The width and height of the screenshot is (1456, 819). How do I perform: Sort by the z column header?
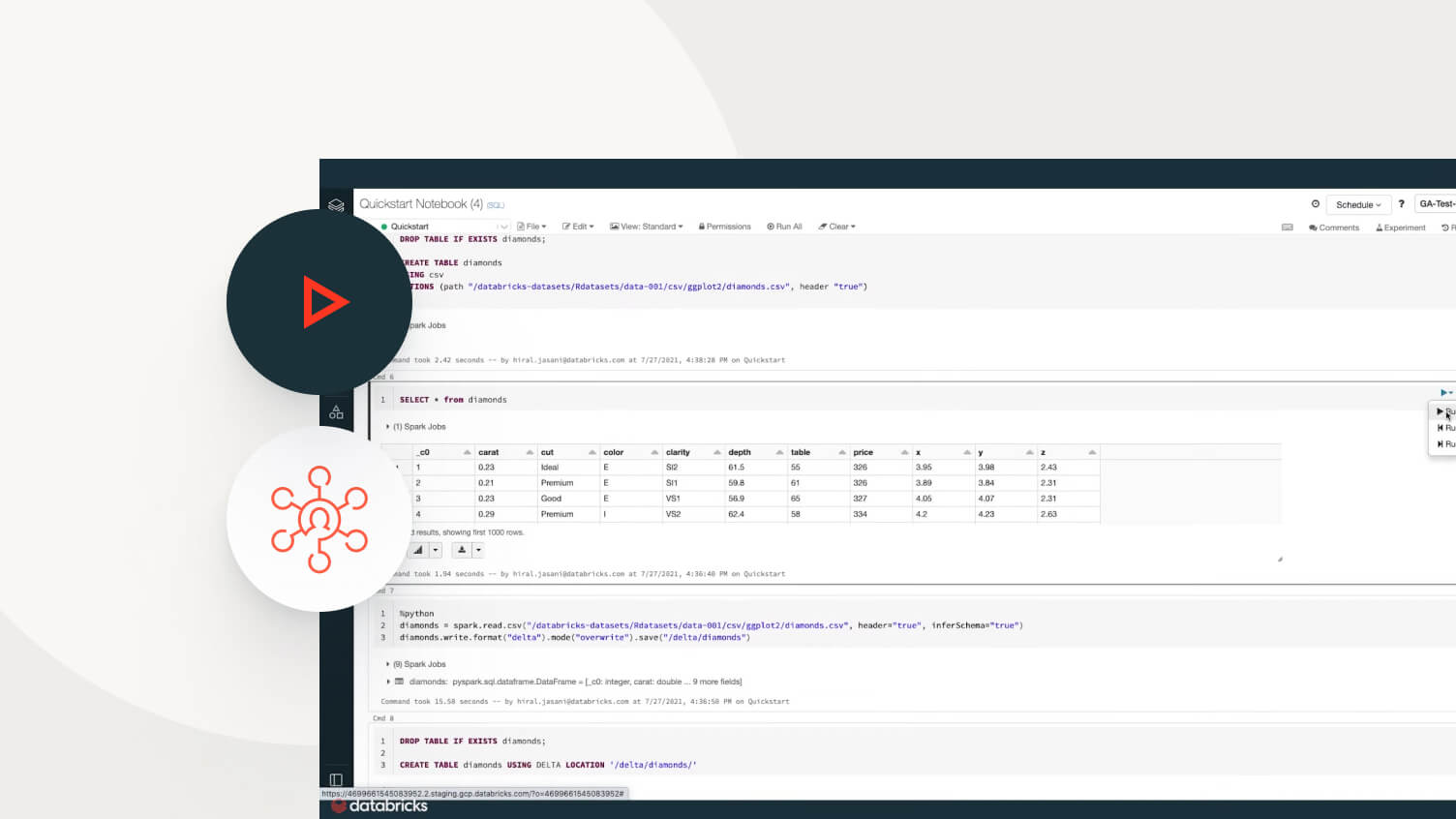click(1068, 452)
